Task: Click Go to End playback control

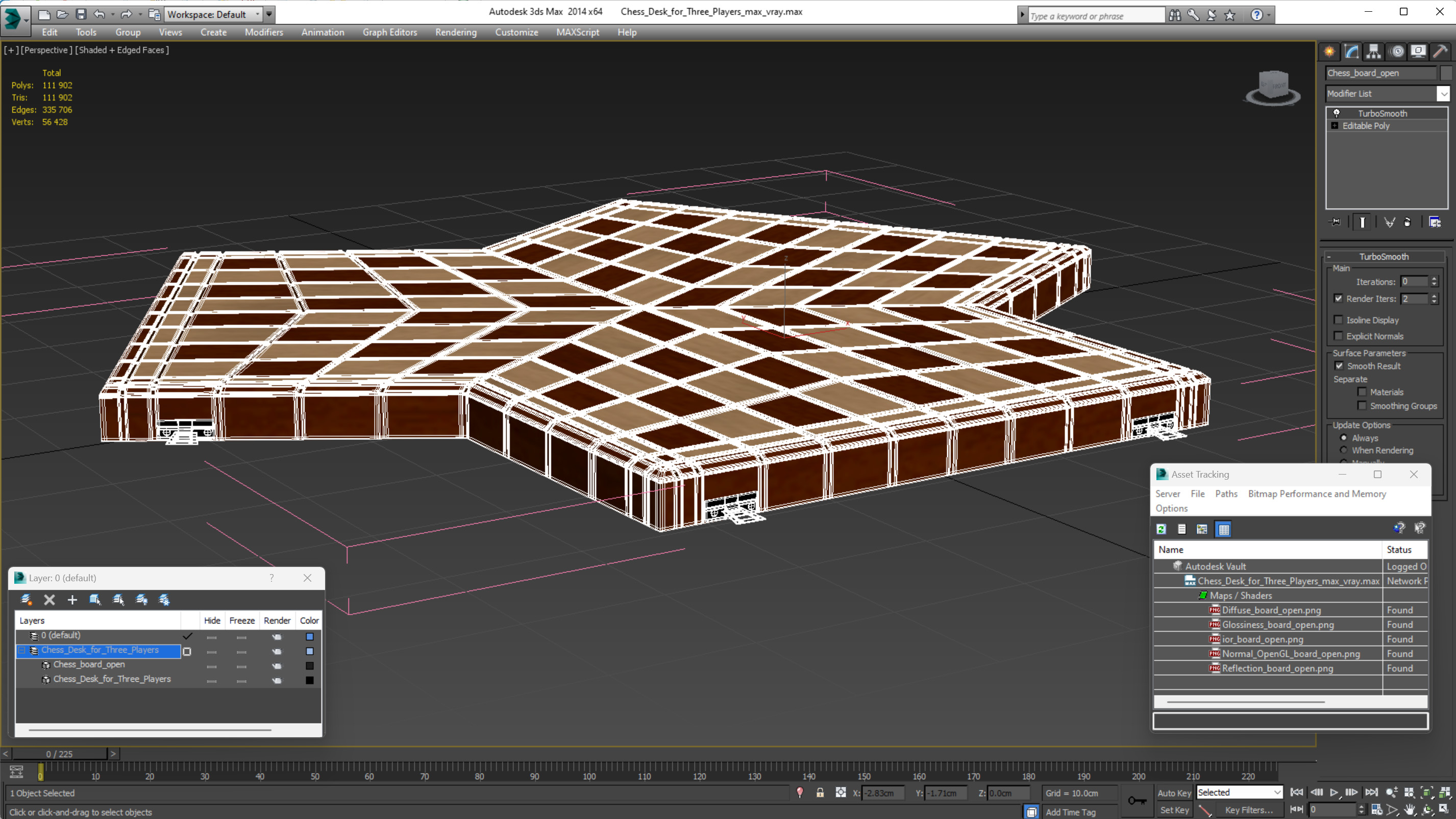Action: (x=1372, y=792)
